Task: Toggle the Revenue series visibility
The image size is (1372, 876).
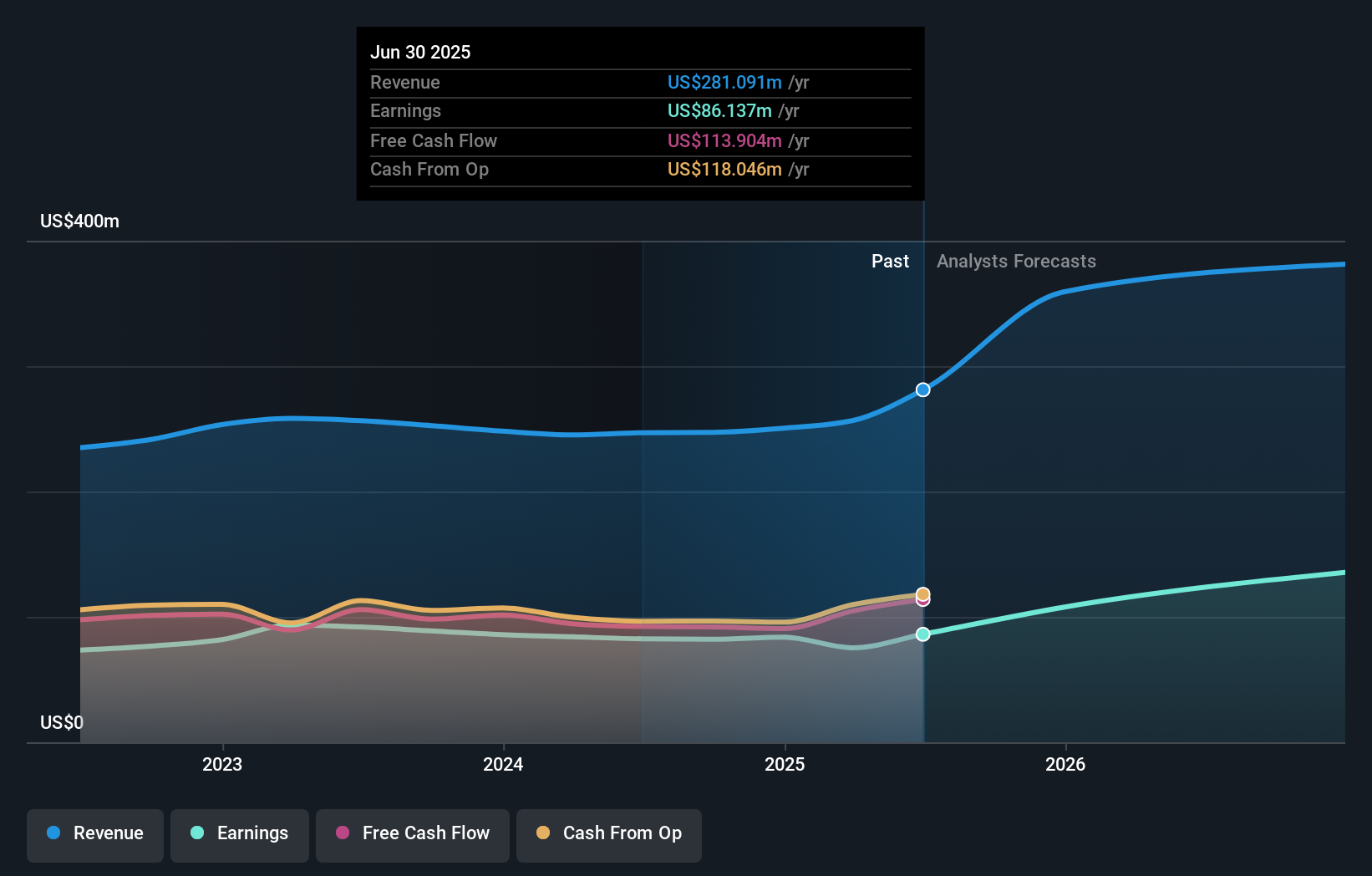Action: tap(94, 835)
